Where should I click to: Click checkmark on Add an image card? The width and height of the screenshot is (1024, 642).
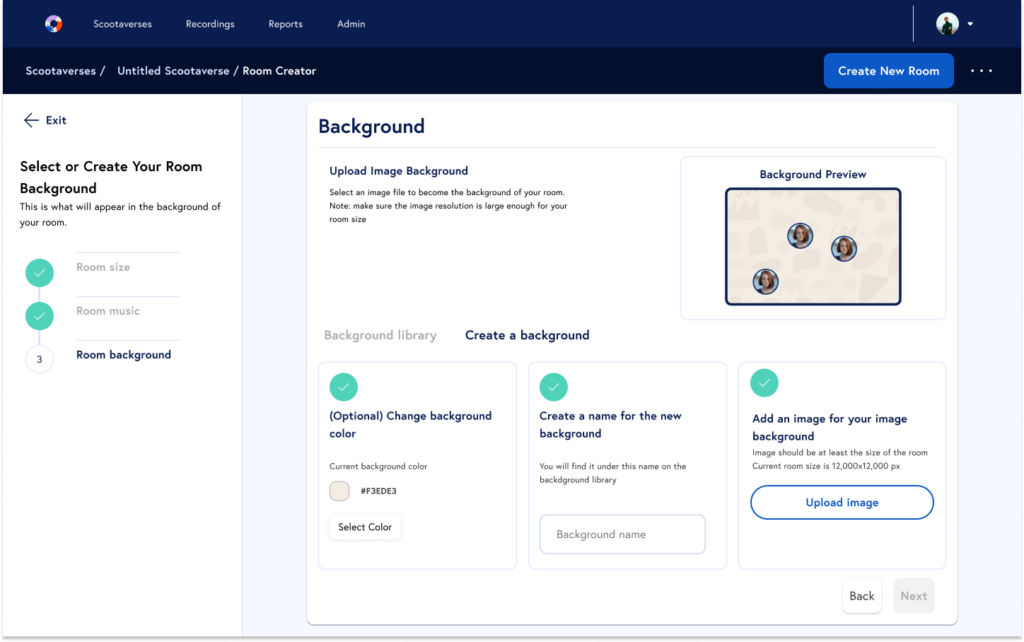point(764,382)
